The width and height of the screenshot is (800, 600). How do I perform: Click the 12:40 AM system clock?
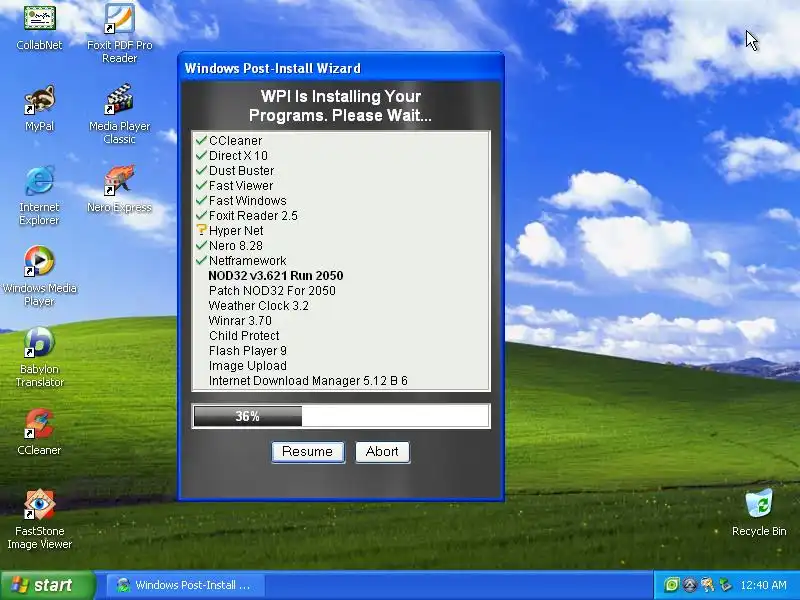[x=763, y=585]
